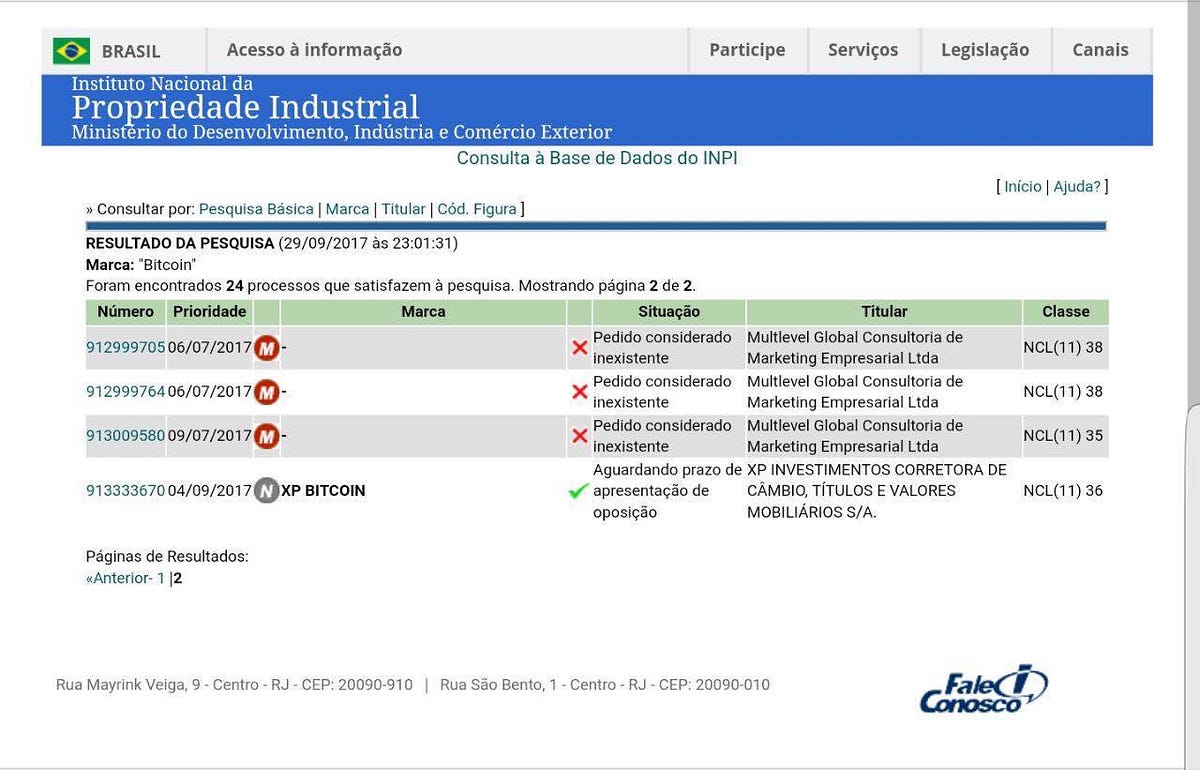Click the Titular column header
Screen dimensions: 1200x770
(884, 312)
